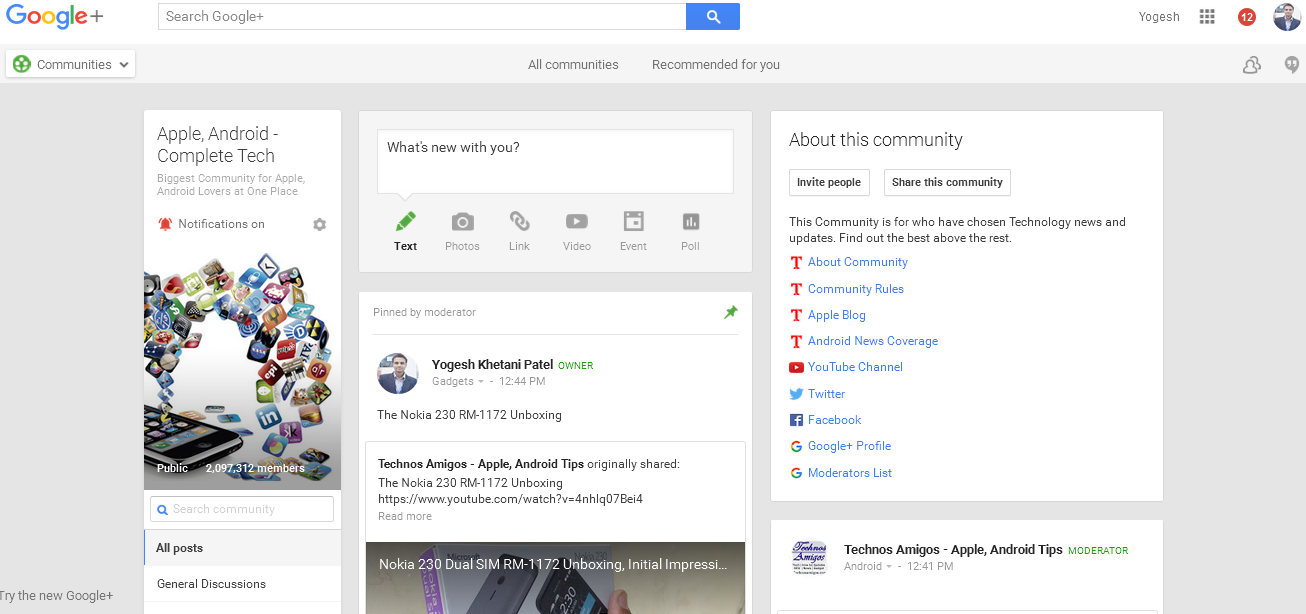Click the Search community field
This screenshot has width=1306, height=614.
coord(242,509)
